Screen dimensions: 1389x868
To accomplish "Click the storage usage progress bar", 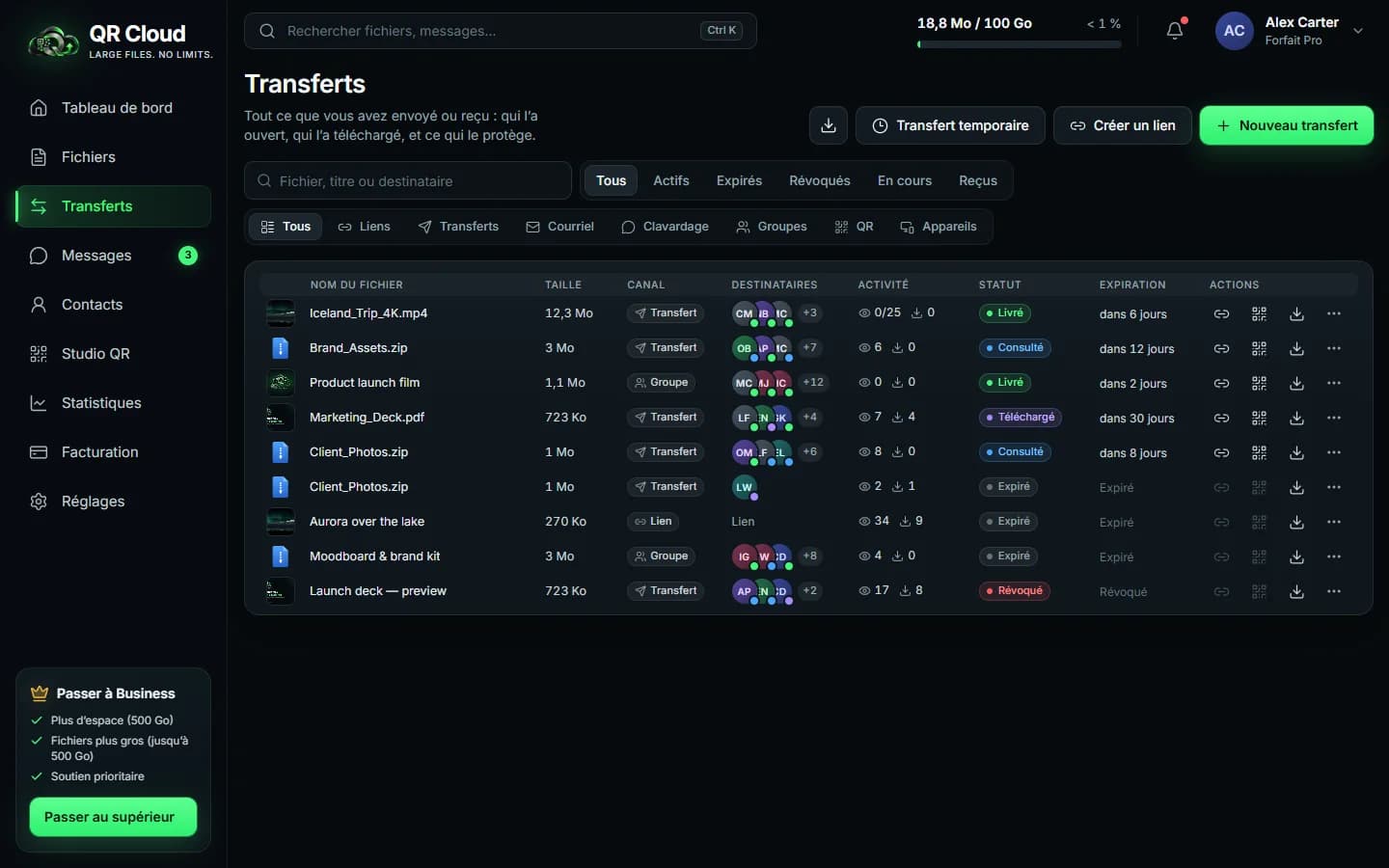I will tap(1019, 44).
